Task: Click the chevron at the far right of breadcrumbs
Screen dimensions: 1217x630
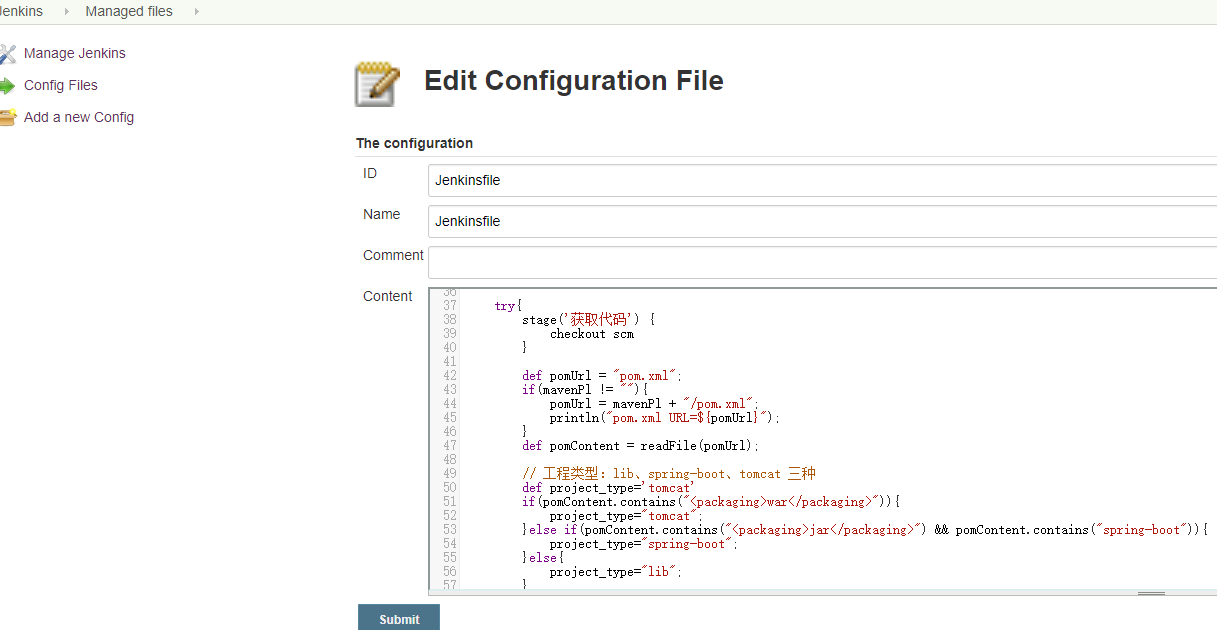Action: [198, 11]
